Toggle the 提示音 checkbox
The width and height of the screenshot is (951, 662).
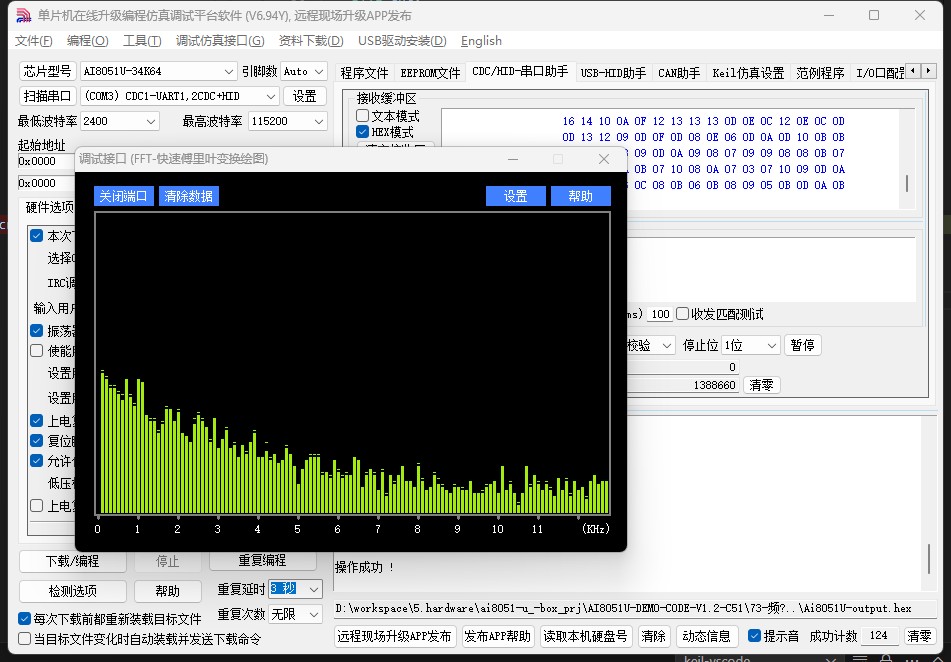pyautogui.click(x=754, y=635)
